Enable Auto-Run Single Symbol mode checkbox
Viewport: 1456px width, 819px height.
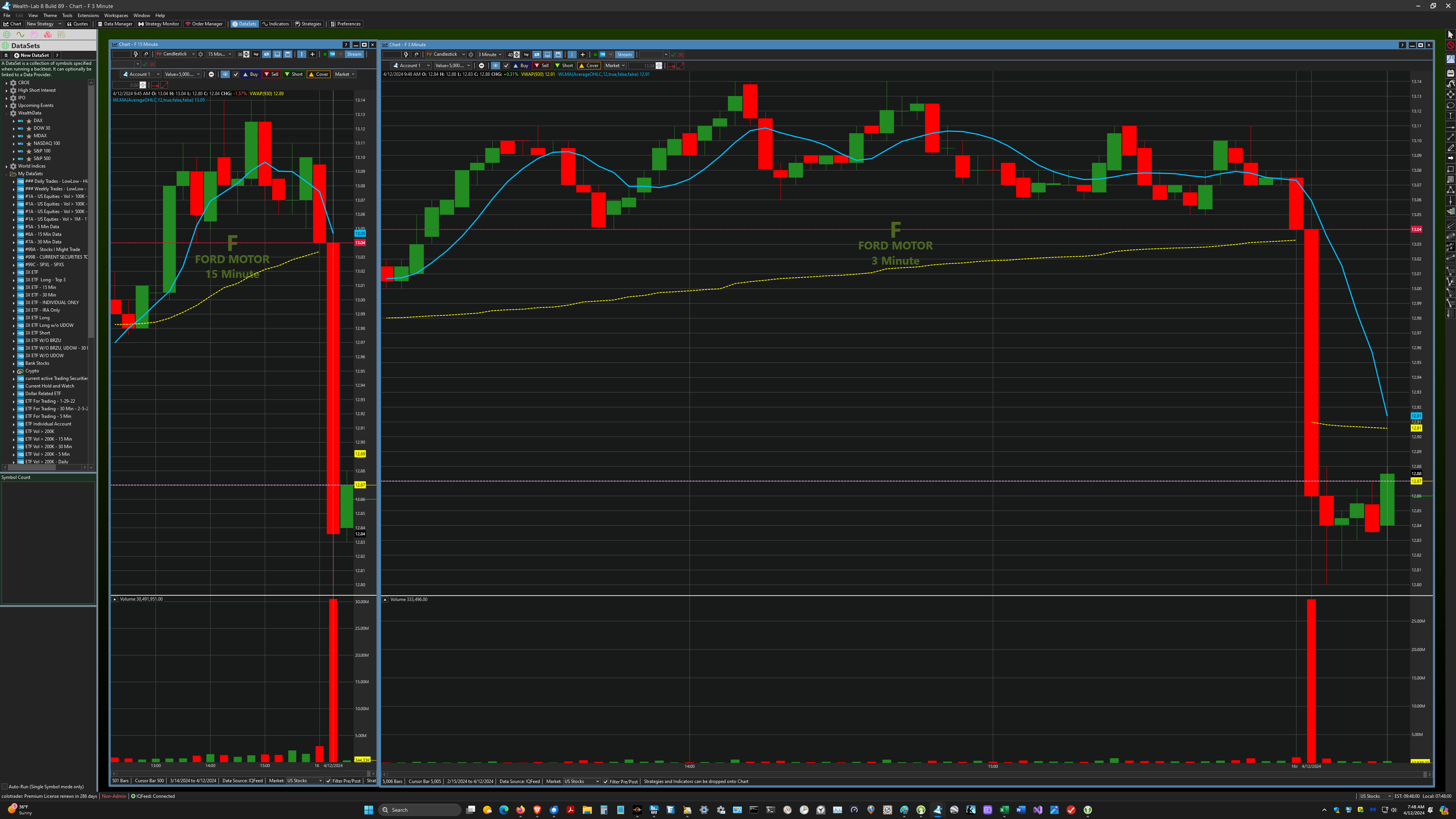[5, 786]
